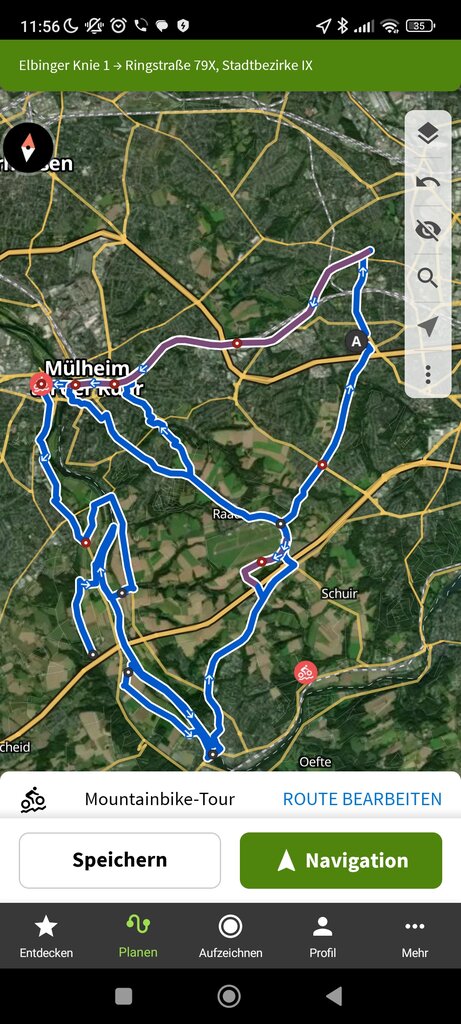The image size is (461, 1024).
Task: Tap the Elbinger Knie route header bar
Action: pos(230,65)
